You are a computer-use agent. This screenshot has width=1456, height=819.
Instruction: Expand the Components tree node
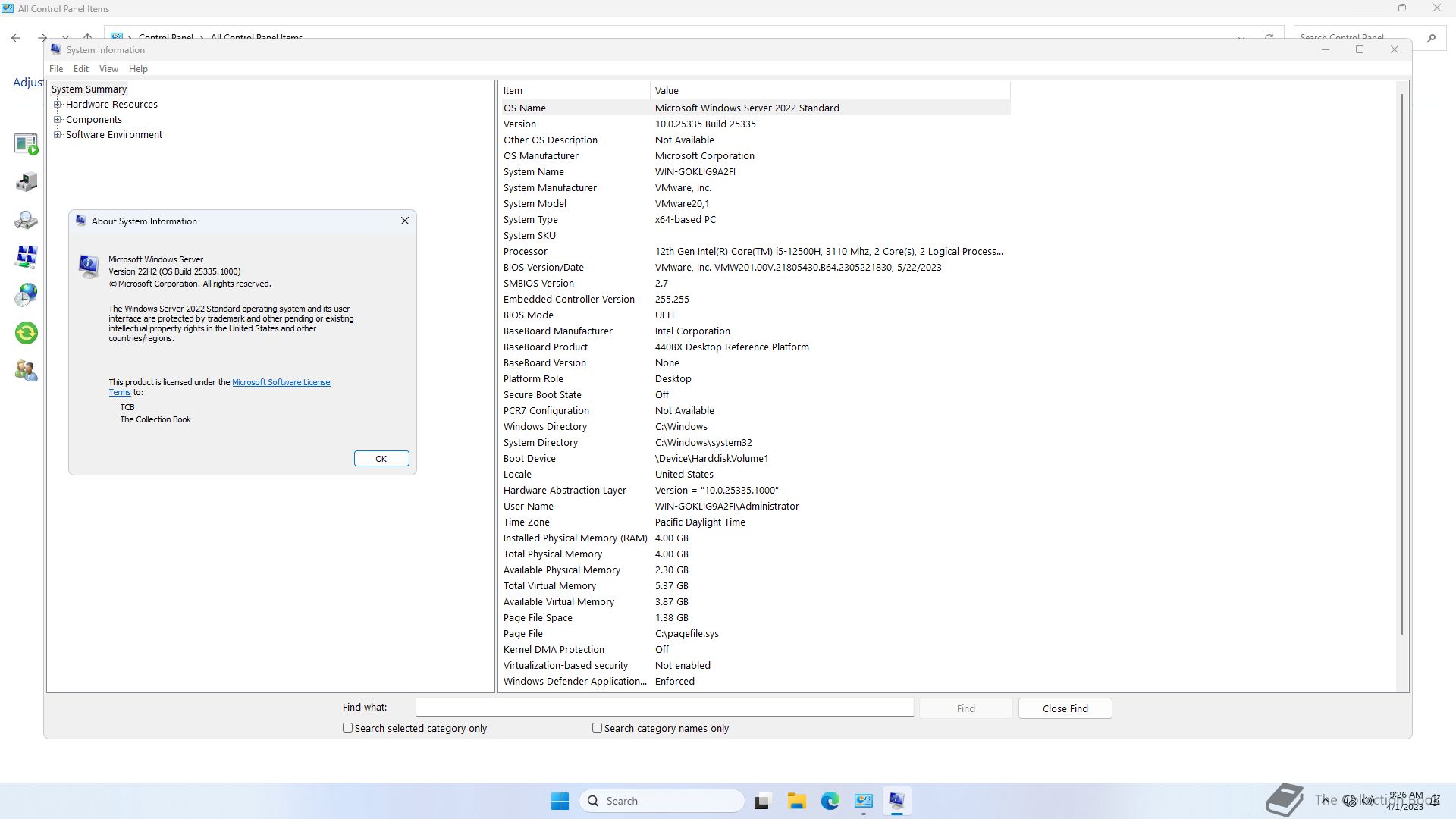click(x=57, y=120)
